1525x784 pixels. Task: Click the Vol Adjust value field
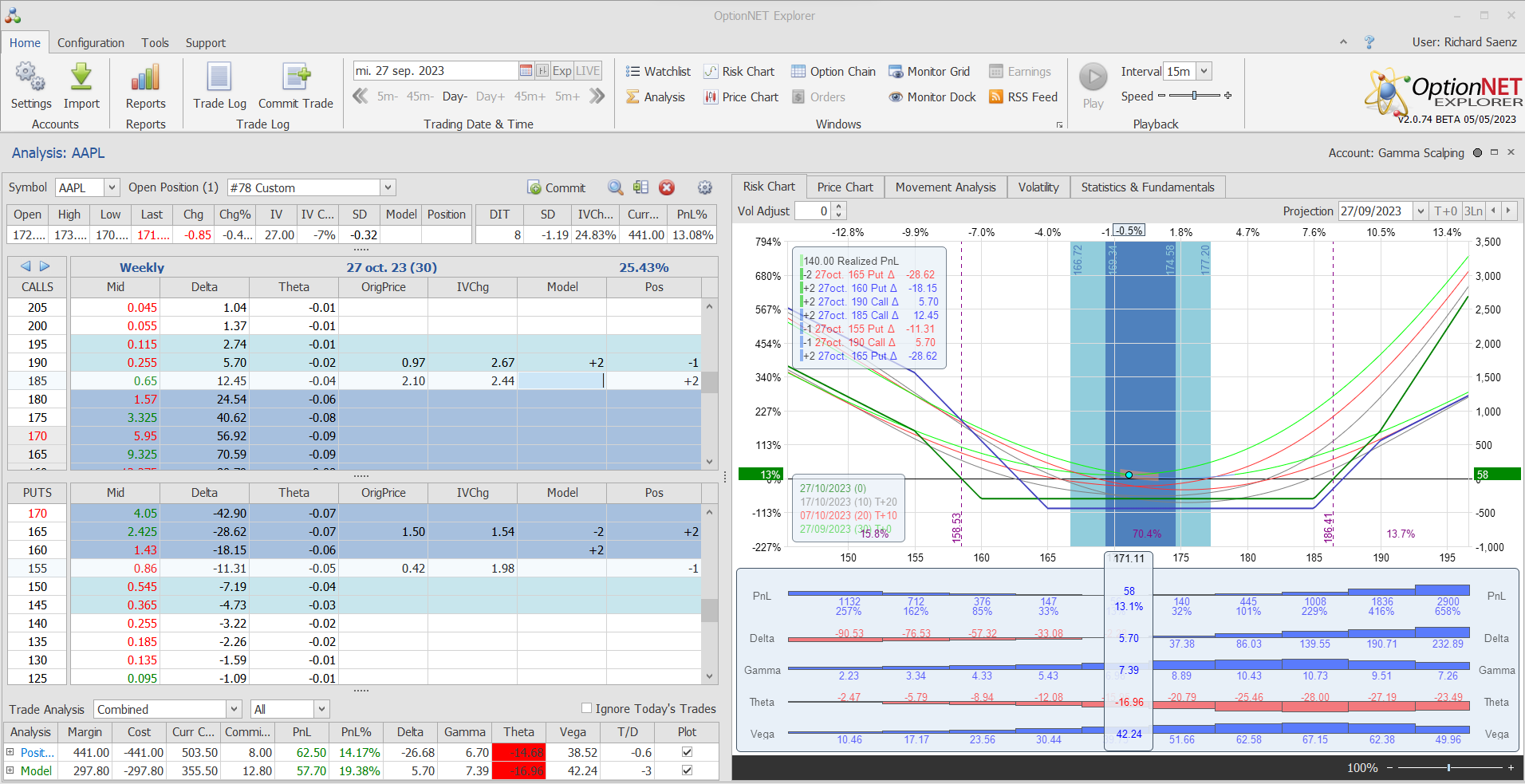[x=814, y=211]
